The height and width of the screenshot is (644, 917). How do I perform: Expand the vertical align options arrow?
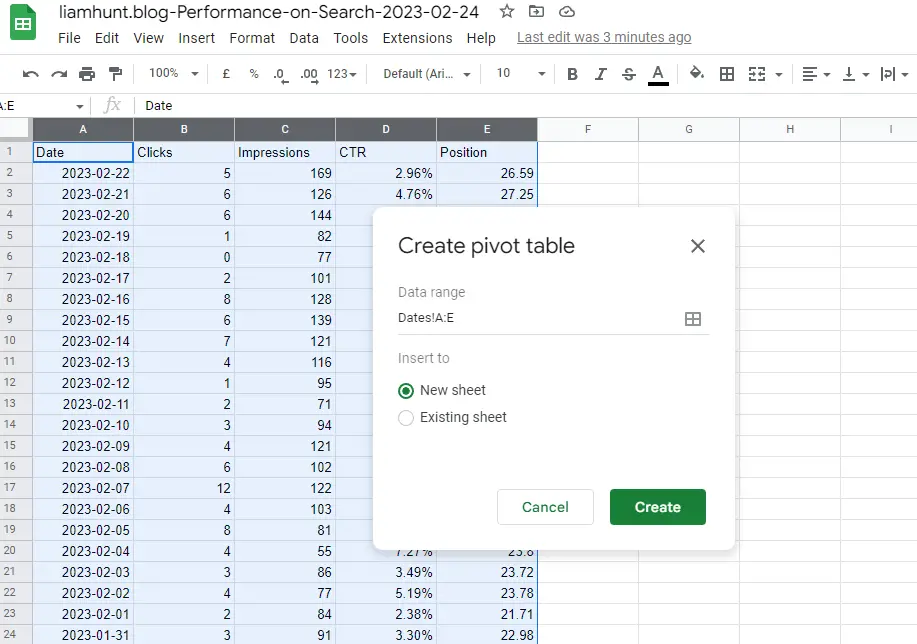866,74
